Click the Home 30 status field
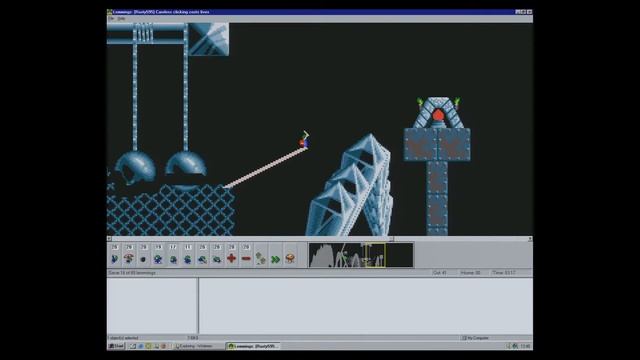The height and width of the screenshot is (360, 640). point(470,272)
